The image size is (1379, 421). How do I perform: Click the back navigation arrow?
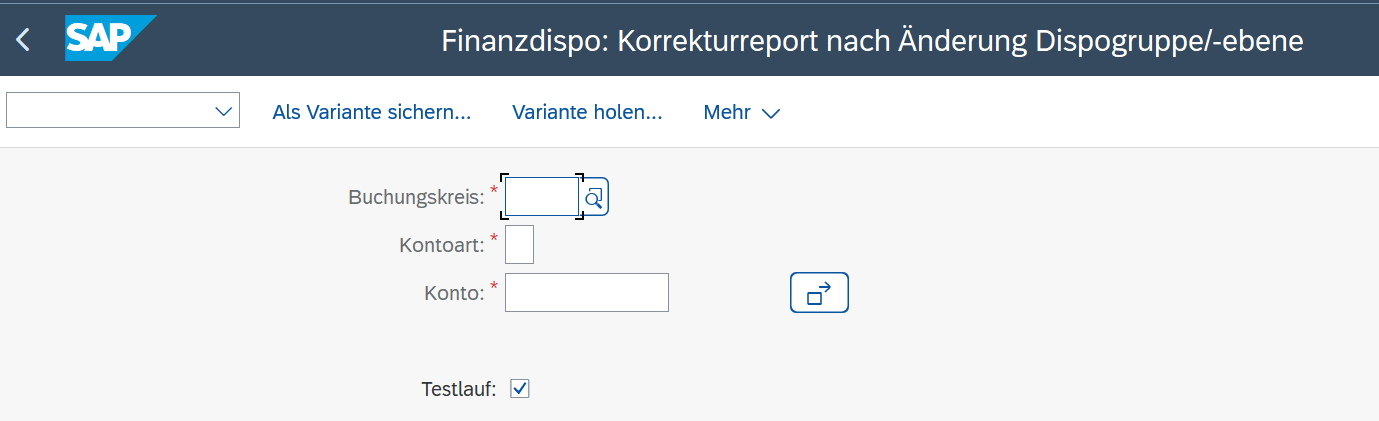pos(23,40)
